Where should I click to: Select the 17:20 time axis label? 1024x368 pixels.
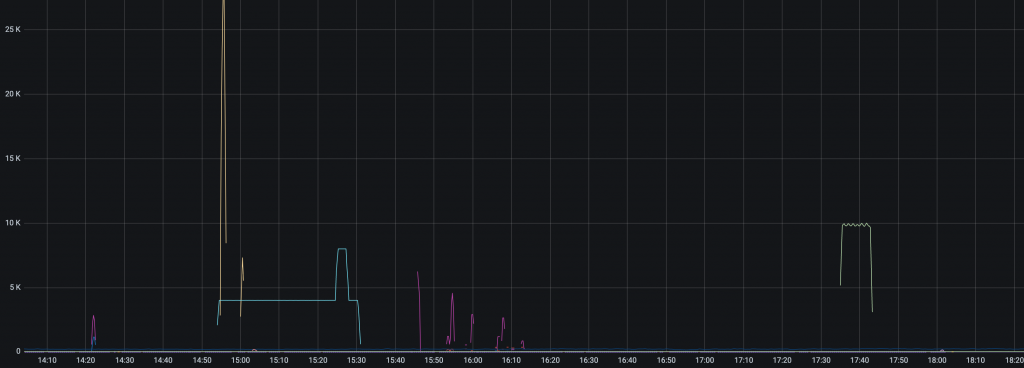point(782,360)
